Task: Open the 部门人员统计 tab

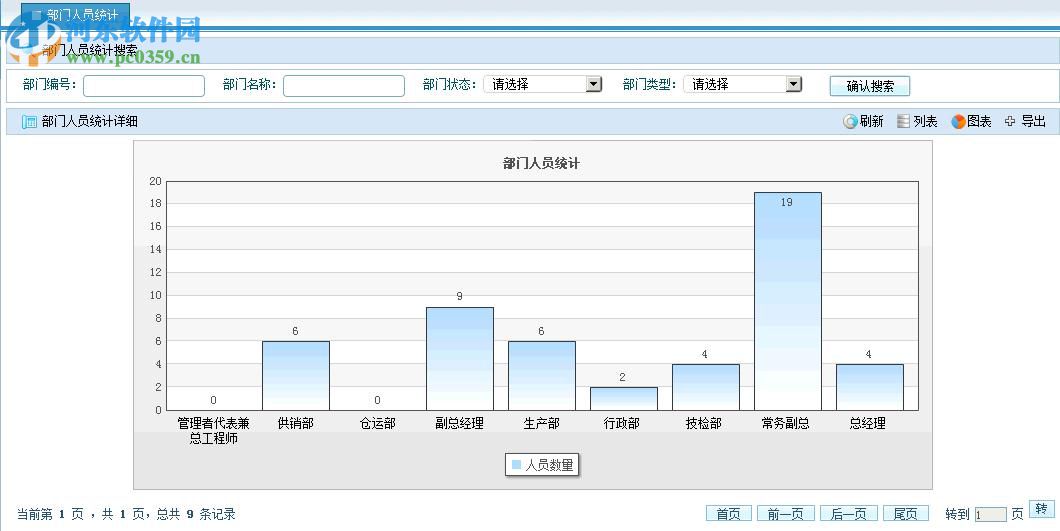Action: coord(75,14)
